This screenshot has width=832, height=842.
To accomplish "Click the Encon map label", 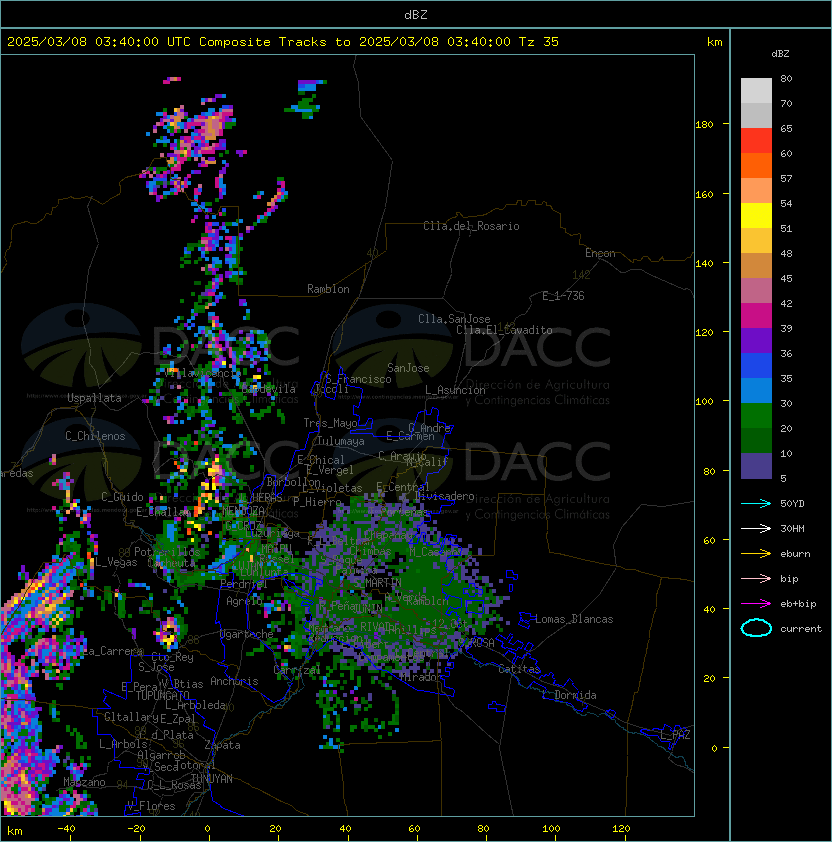I will [600, 253].
